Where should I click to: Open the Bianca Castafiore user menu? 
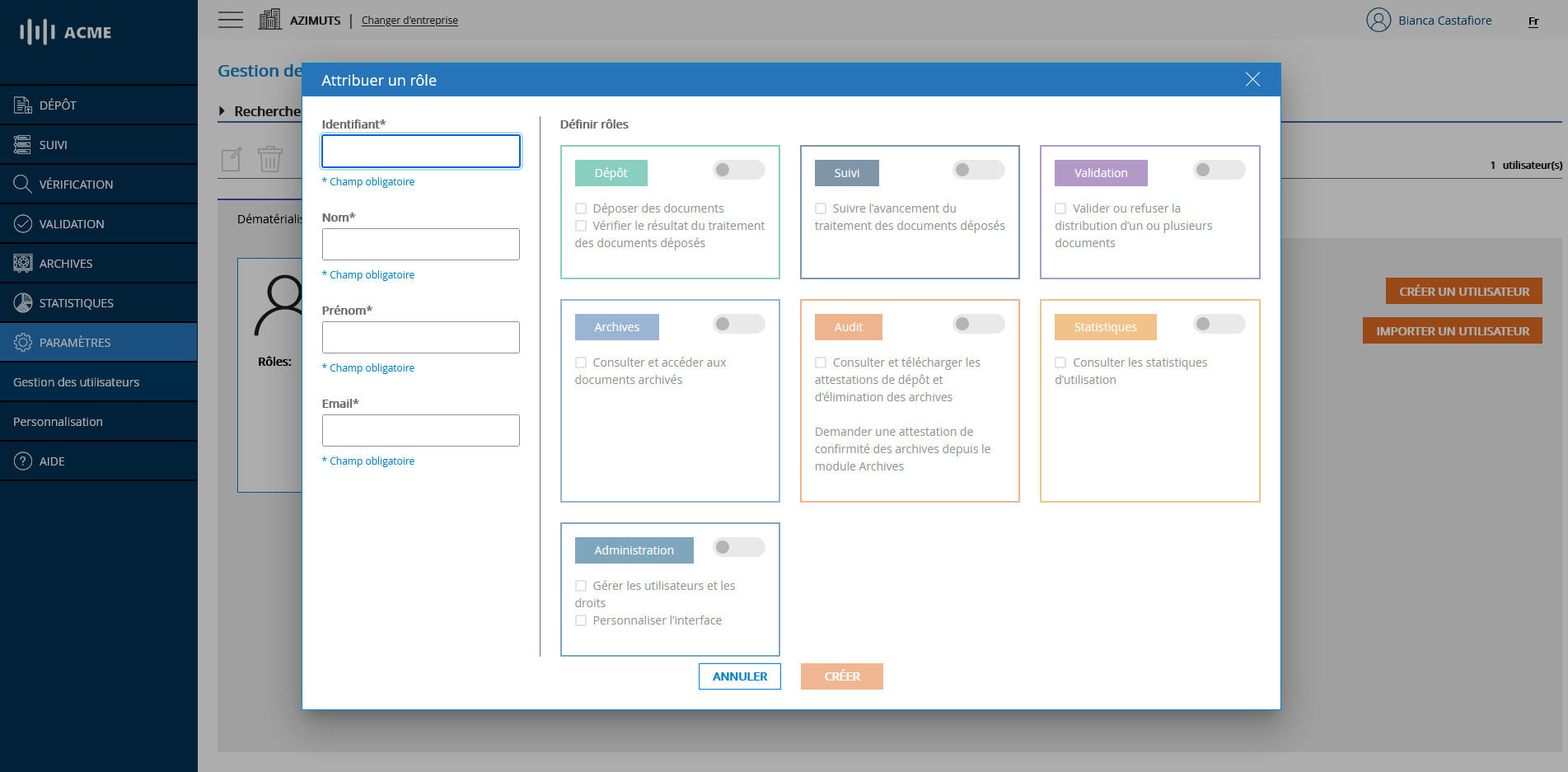pyautogui.click(x=1430, y=20)
